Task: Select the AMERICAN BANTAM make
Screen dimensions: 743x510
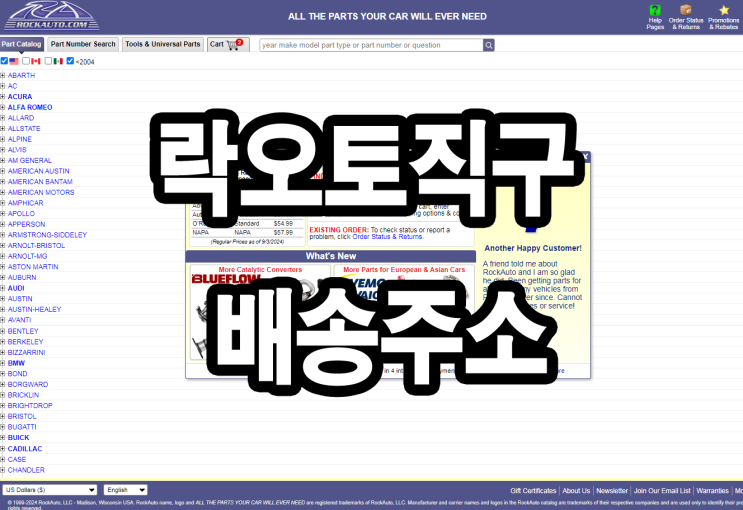Action: click(40, 182)
